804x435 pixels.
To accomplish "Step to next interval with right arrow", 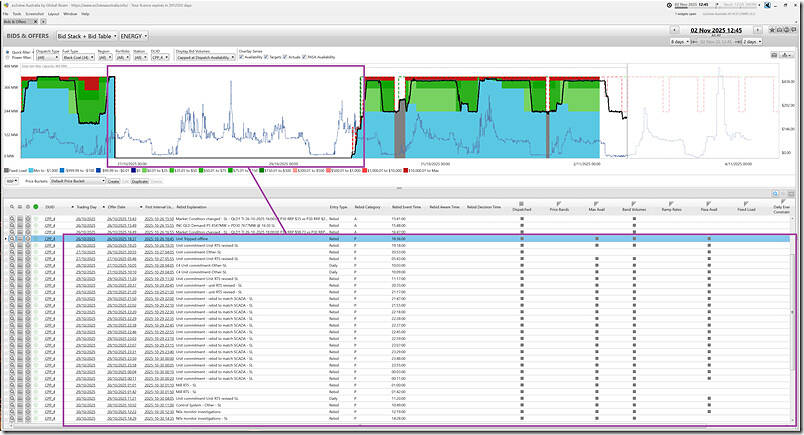I will pyautogui.click(x=757, y=30).
